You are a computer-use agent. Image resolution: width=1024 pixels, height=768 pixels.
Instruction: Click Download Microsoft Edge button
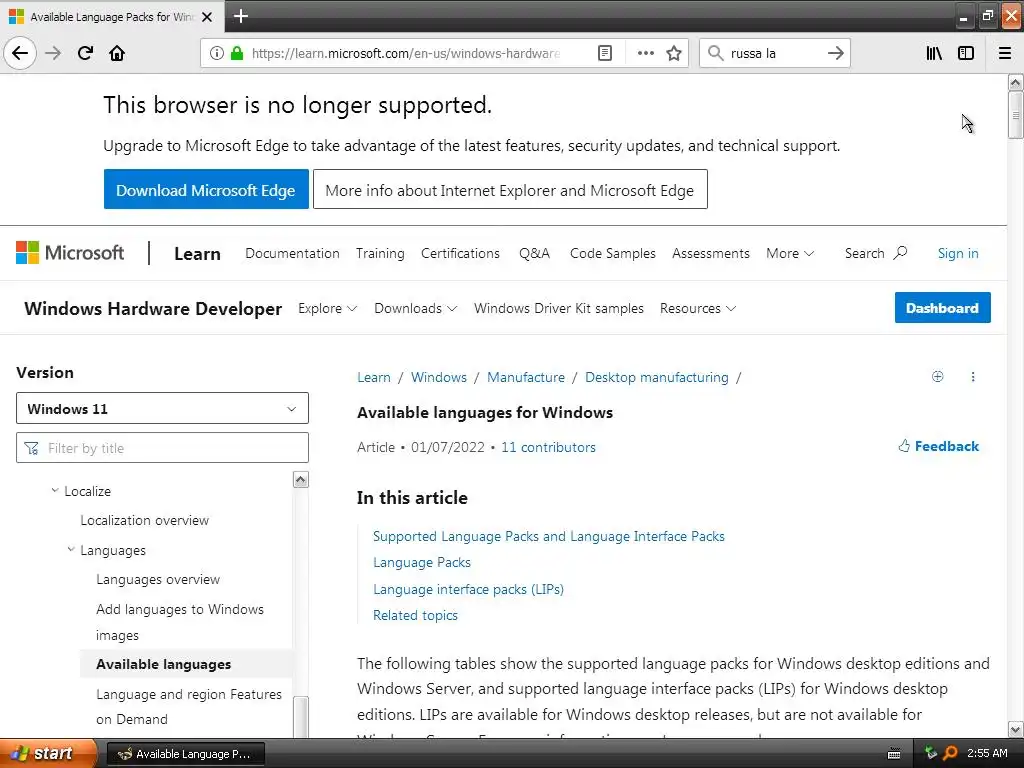[206, 189]
